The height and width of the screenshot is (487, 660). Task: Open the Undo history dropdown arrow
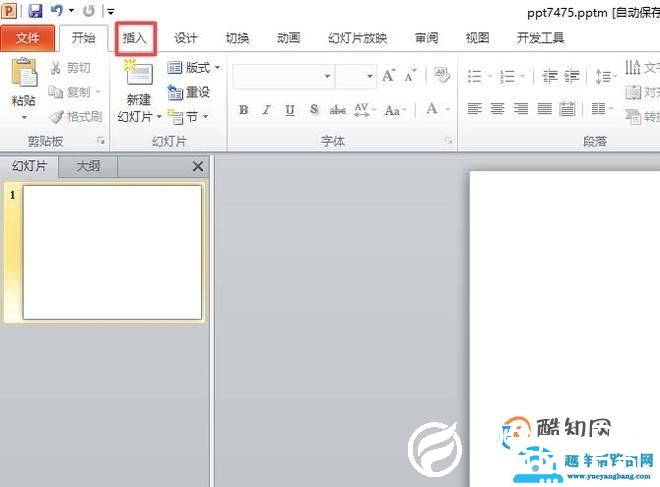click(x=72, y=11)
